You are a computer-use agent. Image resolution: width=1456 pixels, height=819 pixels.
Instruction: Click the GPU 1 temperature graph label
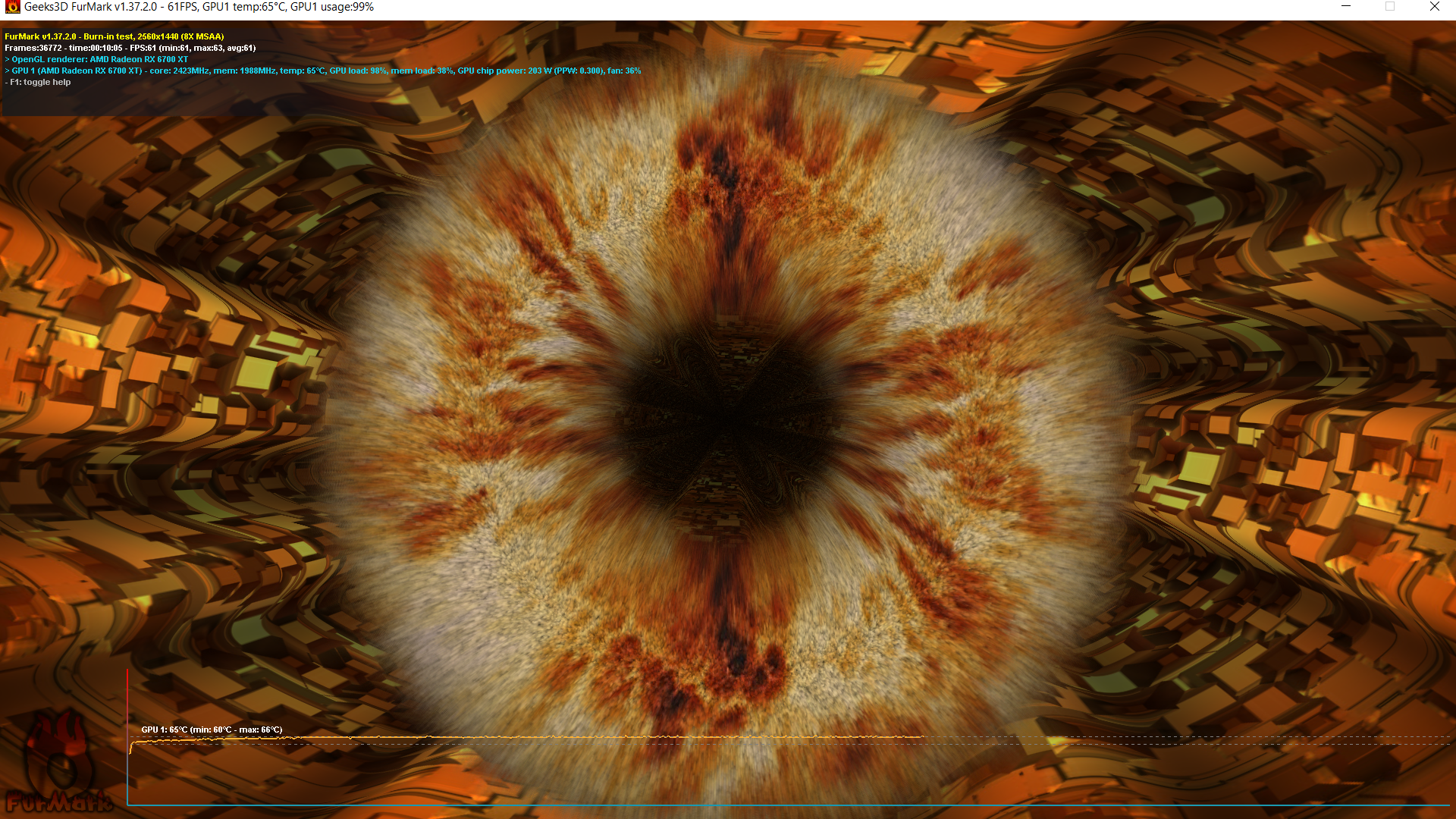click(x=212, y=730)
